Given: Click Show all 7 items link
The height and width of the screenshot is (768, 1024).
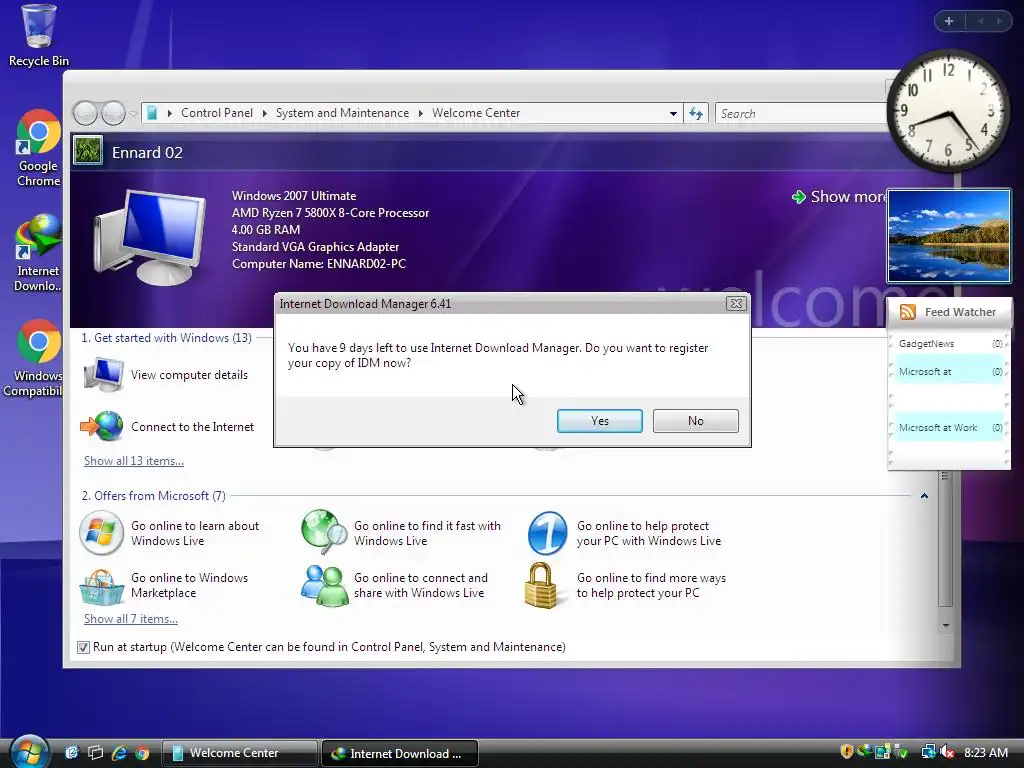Looking at the screenshot, I should coord(131,619).
